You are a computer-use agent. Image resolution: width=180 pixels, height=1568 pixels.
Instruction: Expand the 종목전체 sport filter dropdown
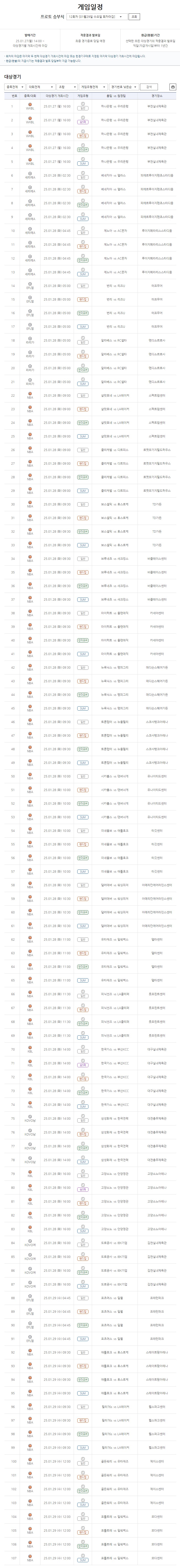(14, 87)
